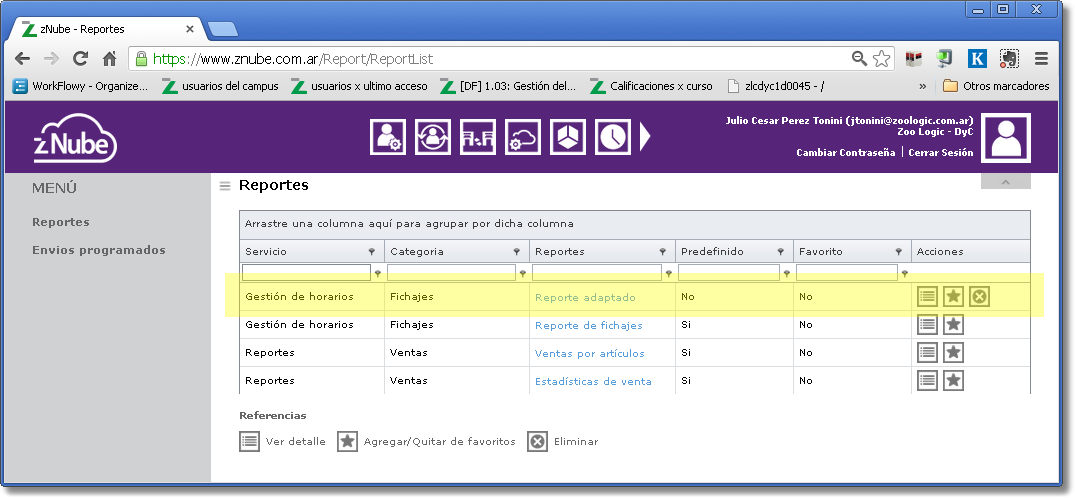Toggle favorite star for Reporte de fichajes
The height and width of the screenshot is (499, 1075).
pyautogui.click(x=953, y=324)
